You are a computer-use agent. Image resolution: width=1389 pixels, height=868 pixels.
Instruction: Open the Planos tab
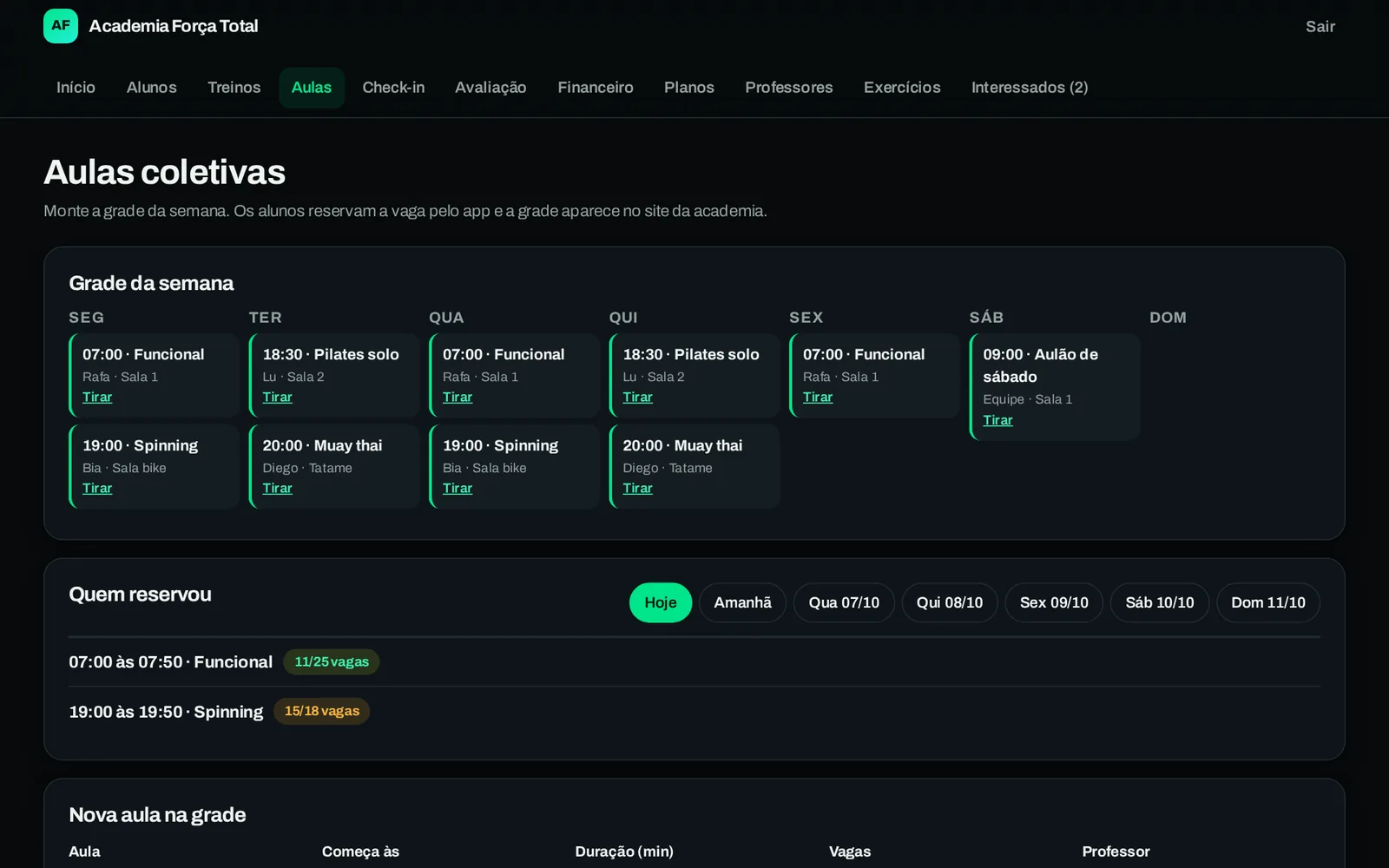689,88
